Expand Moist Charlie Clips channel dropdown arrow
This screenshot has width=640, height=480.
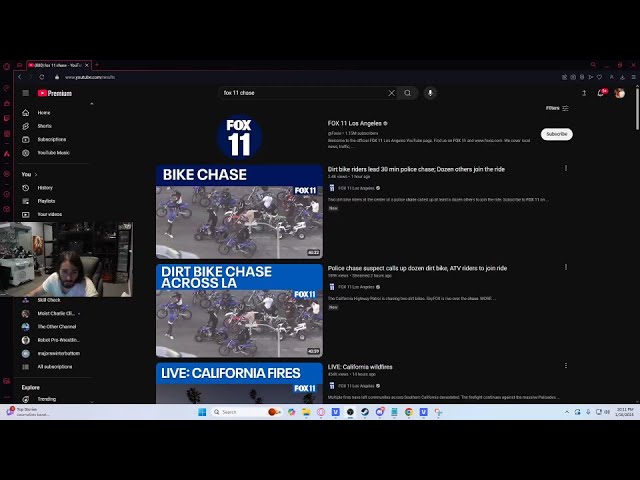(79, 313)
